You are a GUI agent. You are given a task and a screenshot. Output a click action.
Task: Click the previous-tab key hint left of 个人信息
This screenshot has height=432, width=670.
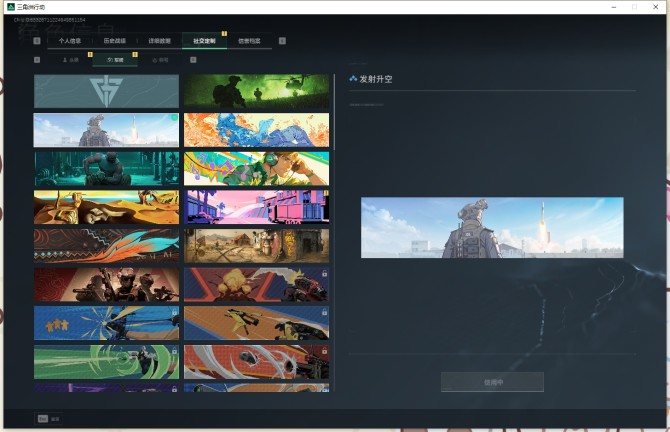(37, 41)
